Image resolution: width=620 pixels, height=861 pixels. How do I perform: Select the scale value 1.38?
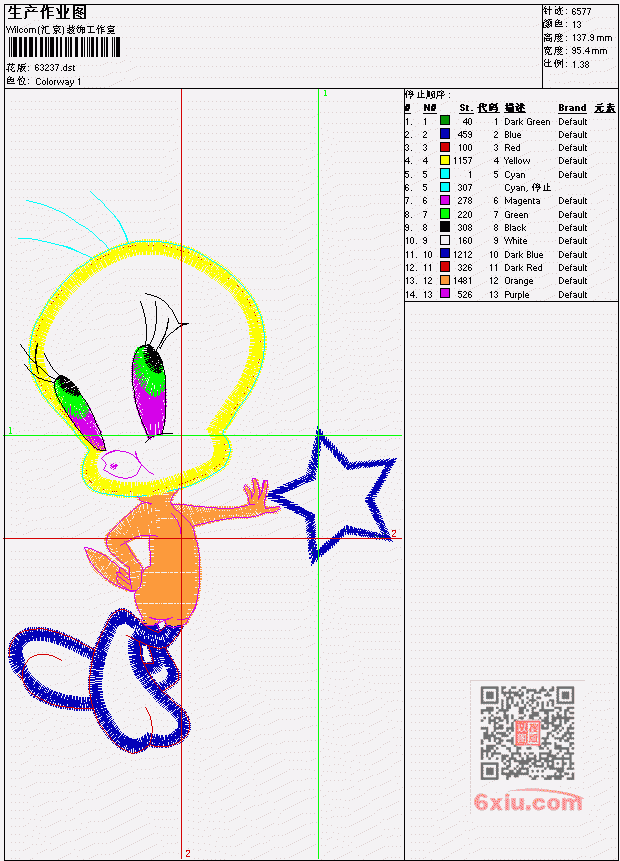[x=580, y=64]
